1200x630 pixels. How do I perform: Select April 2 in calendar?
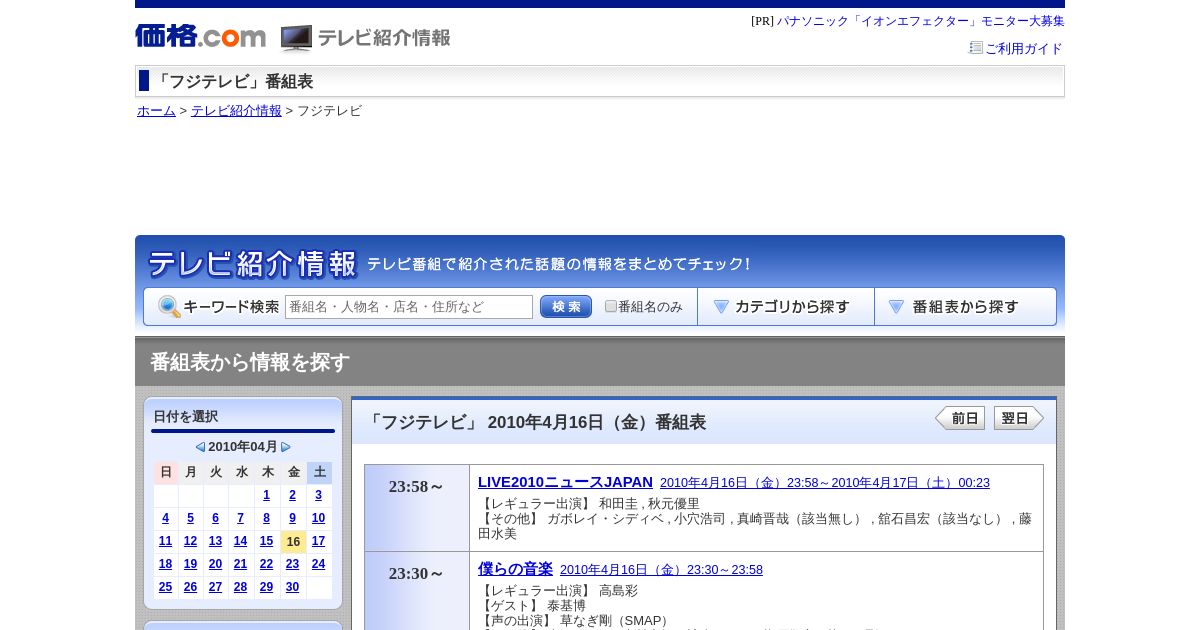coord(293,495)
